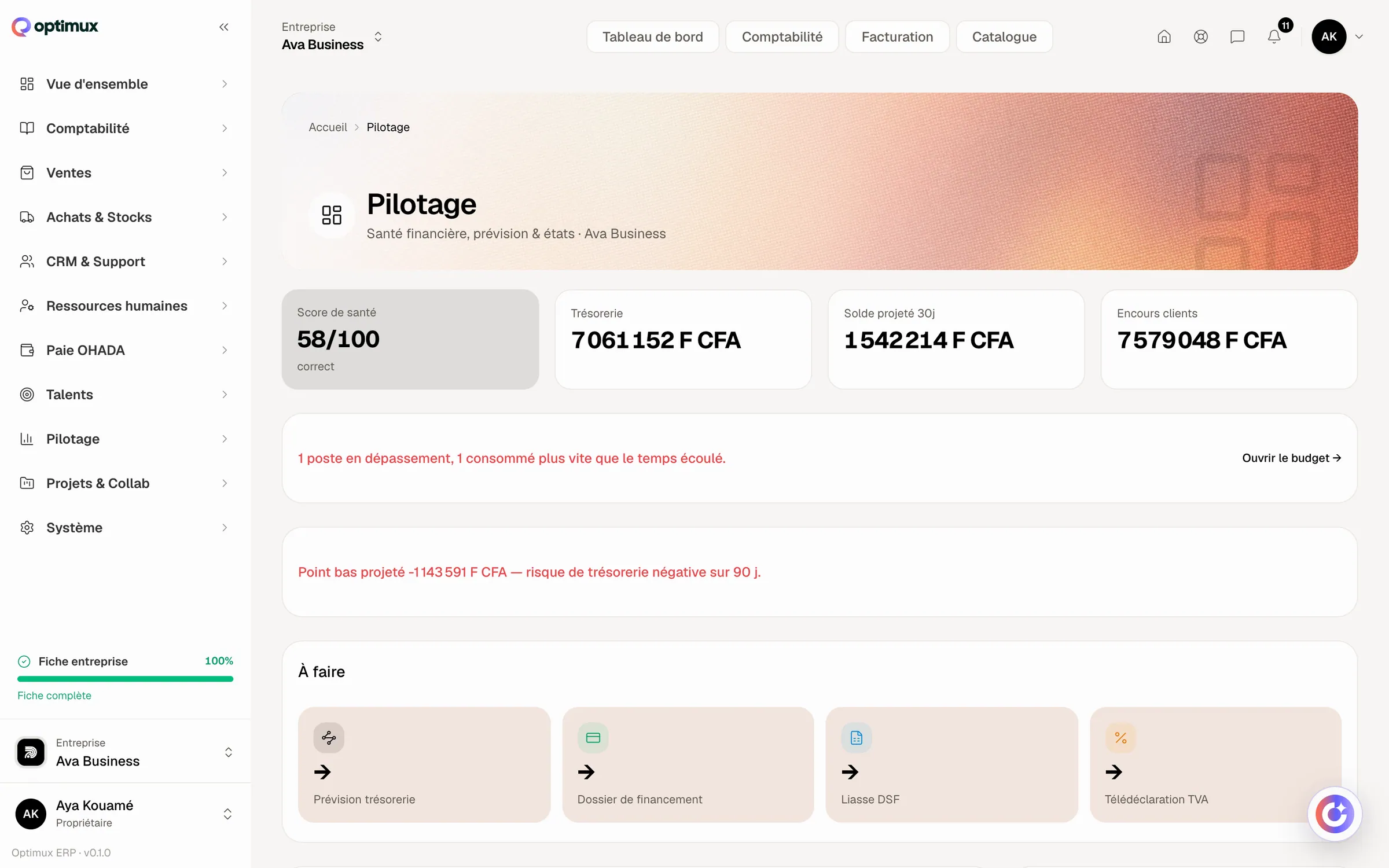Open the account dropdown chevron beside avatar
Viewport: 1389px width, 868px height.
coord(1359,36)
